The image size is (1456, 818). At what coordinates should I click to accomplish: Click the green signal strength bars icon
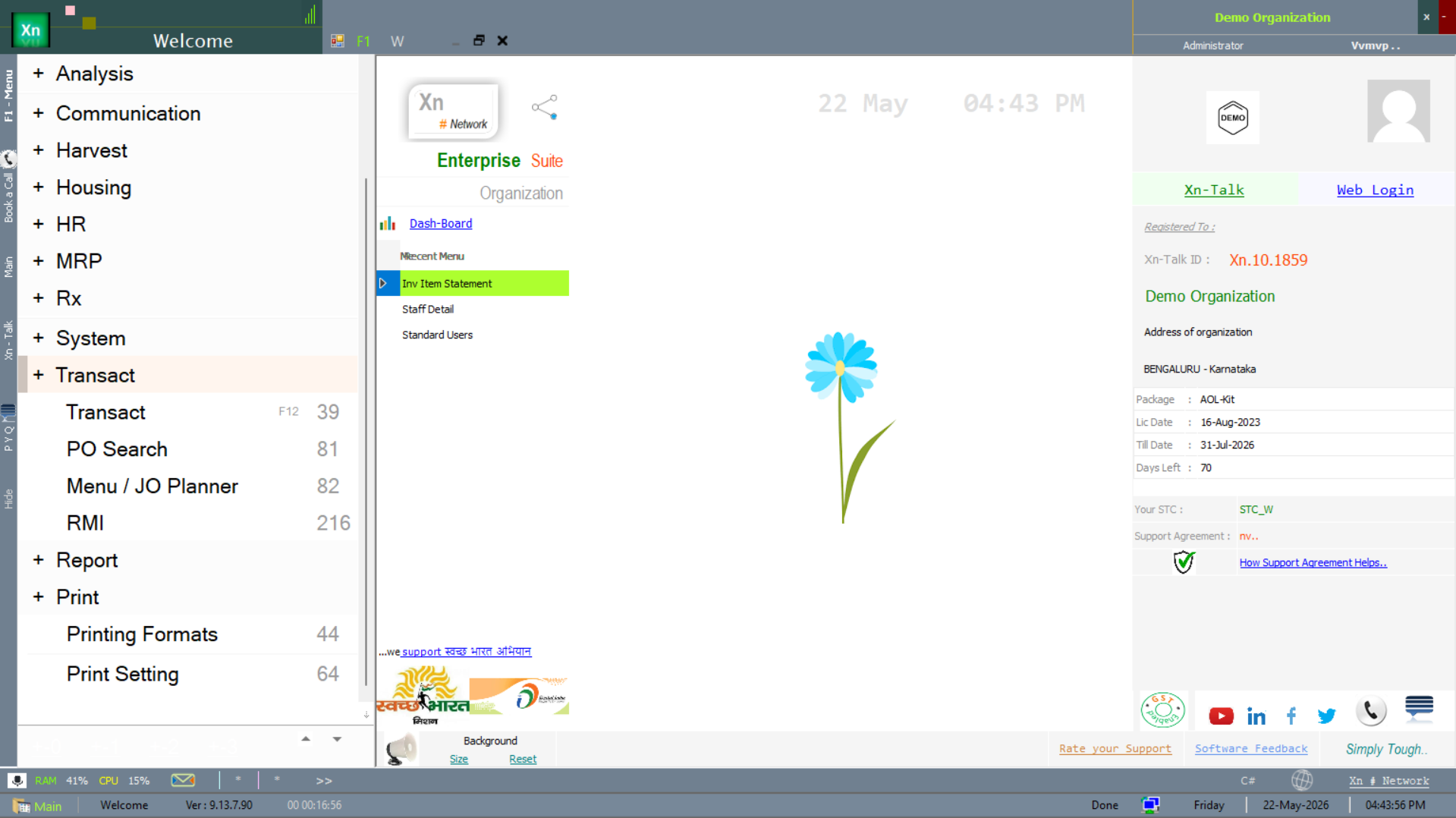(x=310, y=14)
